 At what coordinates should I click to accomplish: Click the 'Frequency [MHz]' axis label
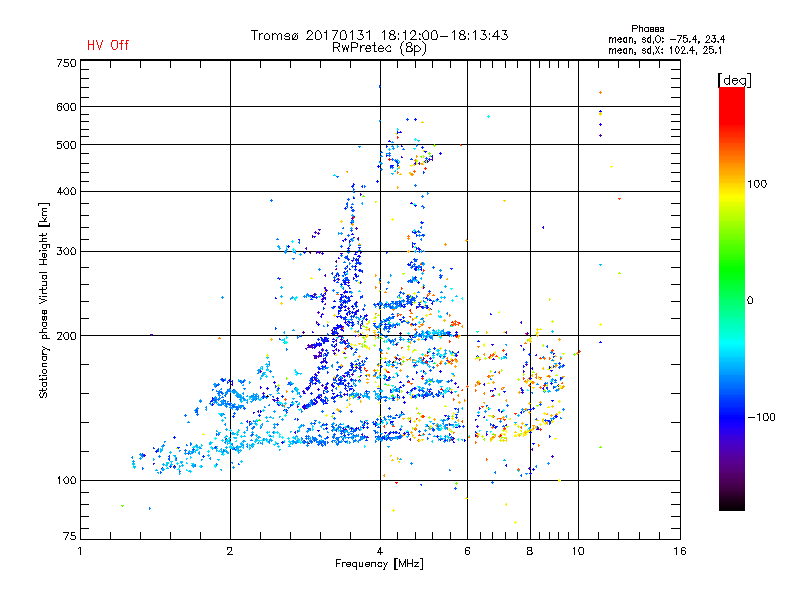point(379,564)
